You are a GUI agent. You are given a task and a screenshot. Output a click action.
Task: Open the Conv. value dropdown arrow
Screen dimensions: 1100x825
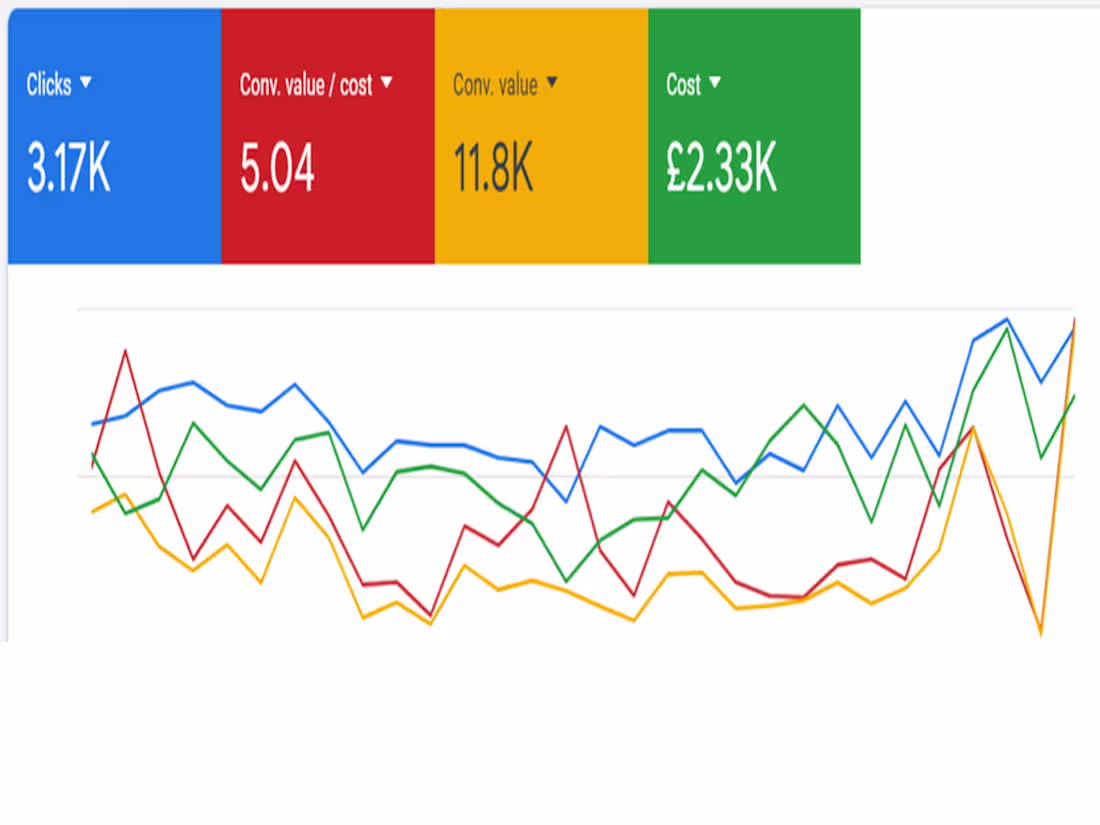554,85
